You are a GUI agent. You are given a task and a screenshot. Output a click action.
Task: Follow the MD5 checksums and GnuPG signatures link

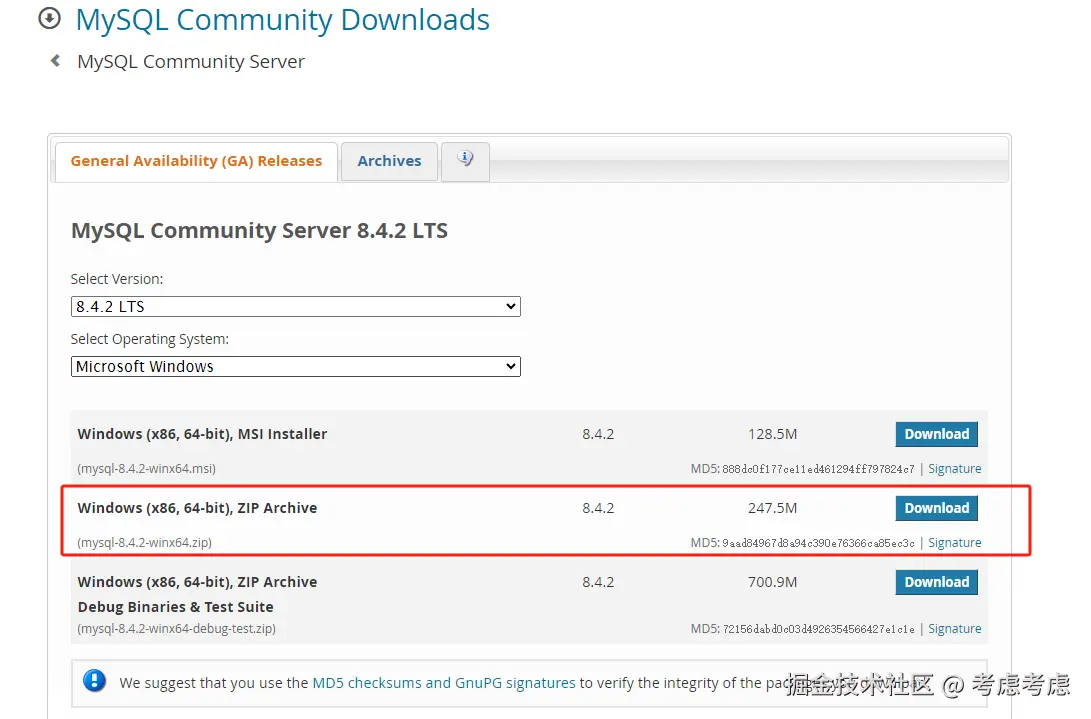click(444, 683)
